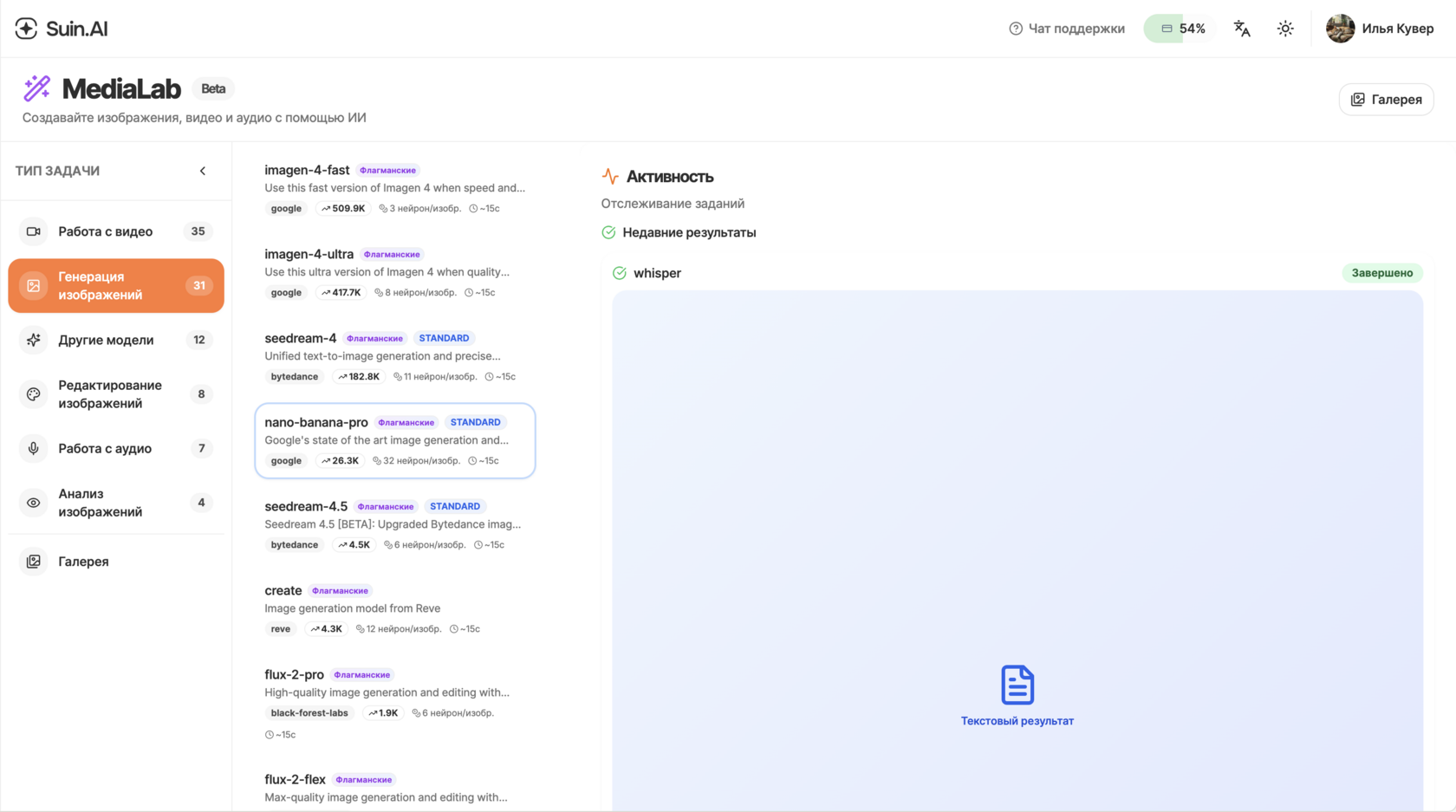The image size is (1456, 812).
Task: Open Работа с аудио category
Action: click(116, 448)
